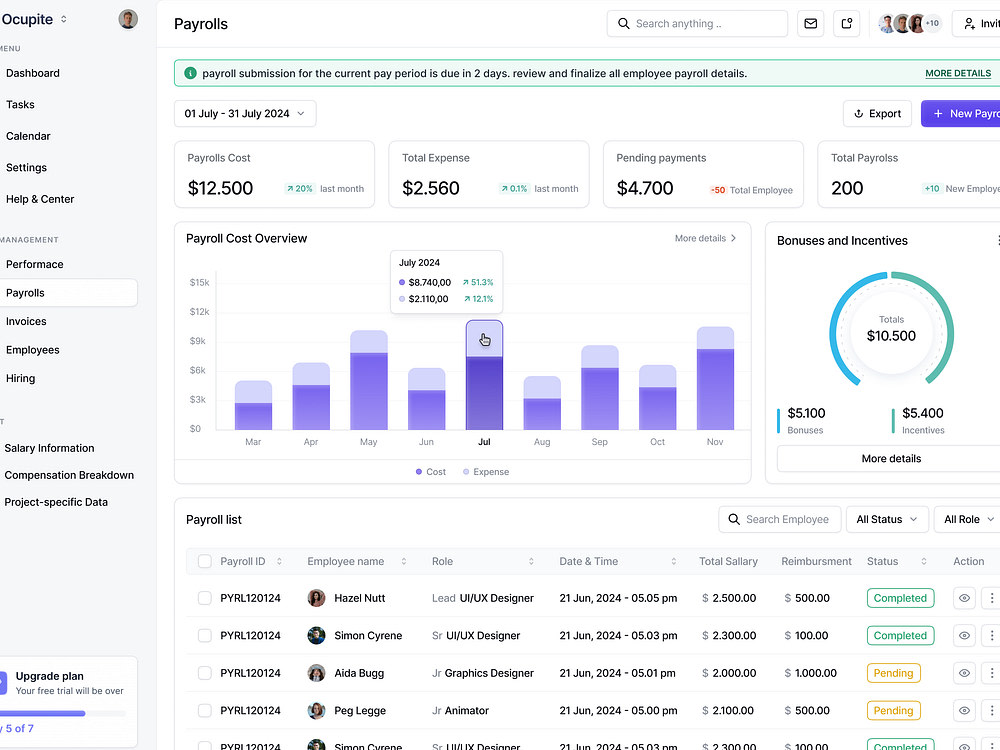Click Peg Legge's avatar
The height and width of the screenshot is (750, 1000).
click(x=316, y=710)
